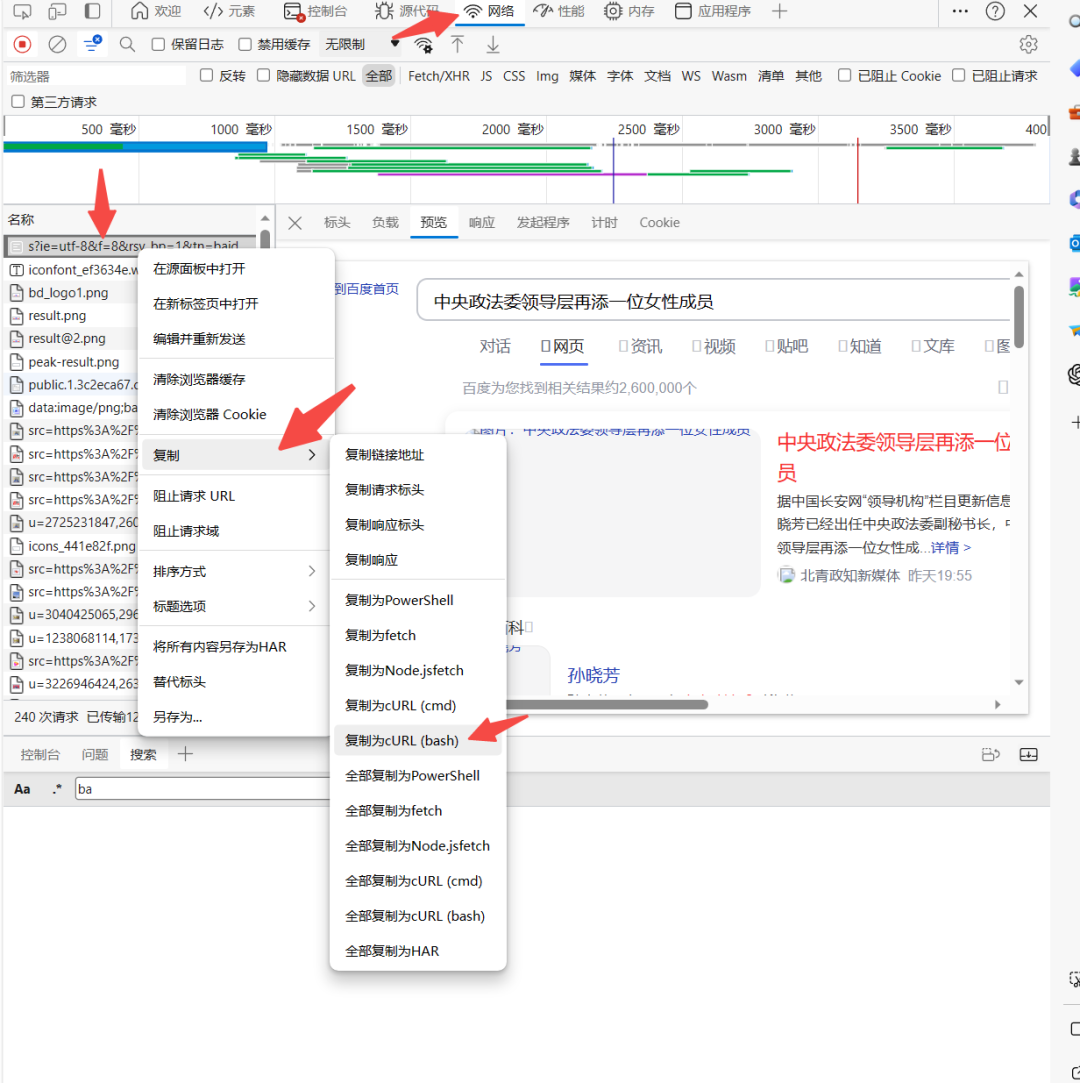Add a drawer tab with plus
Screen dimensions: 1080x1083
(185, 754)
